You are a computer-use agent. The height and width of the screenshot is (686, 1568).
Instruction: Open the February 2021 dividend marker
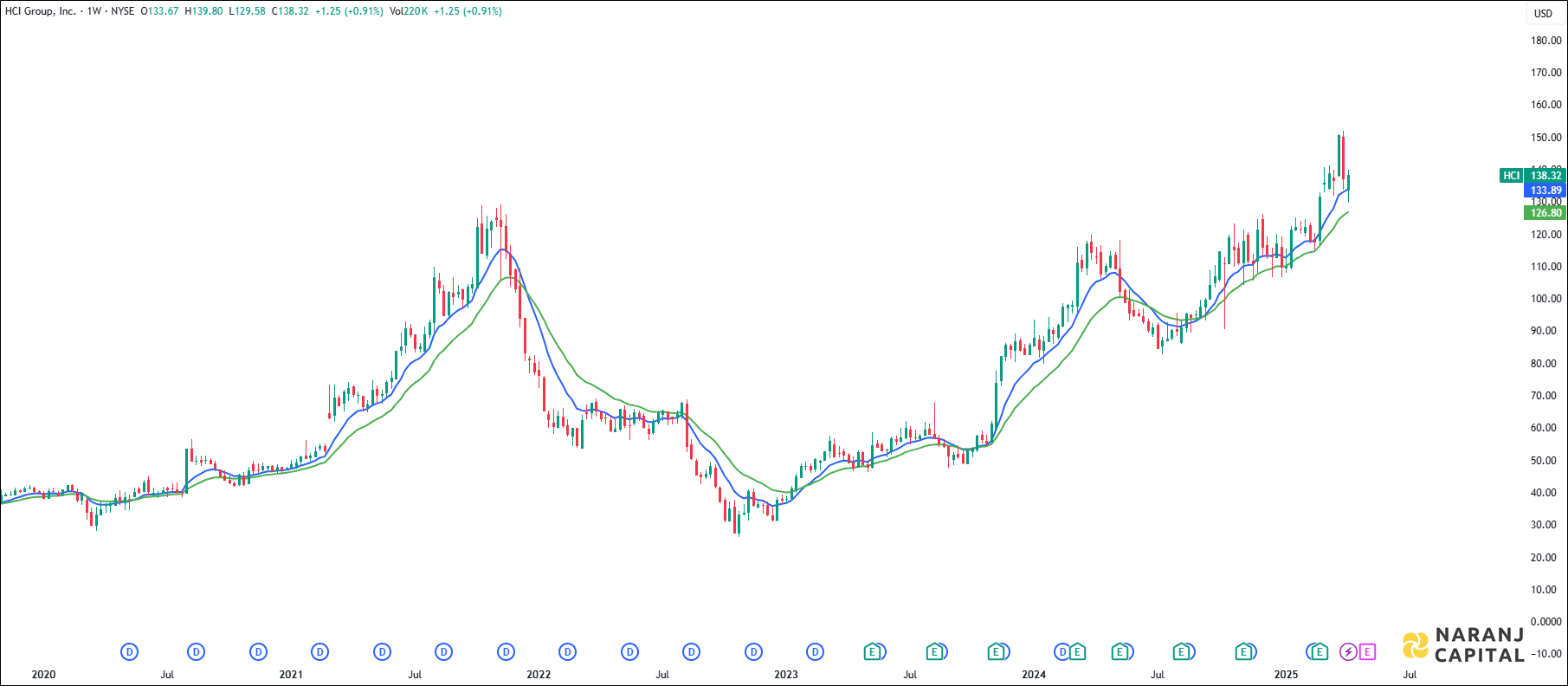320,651
